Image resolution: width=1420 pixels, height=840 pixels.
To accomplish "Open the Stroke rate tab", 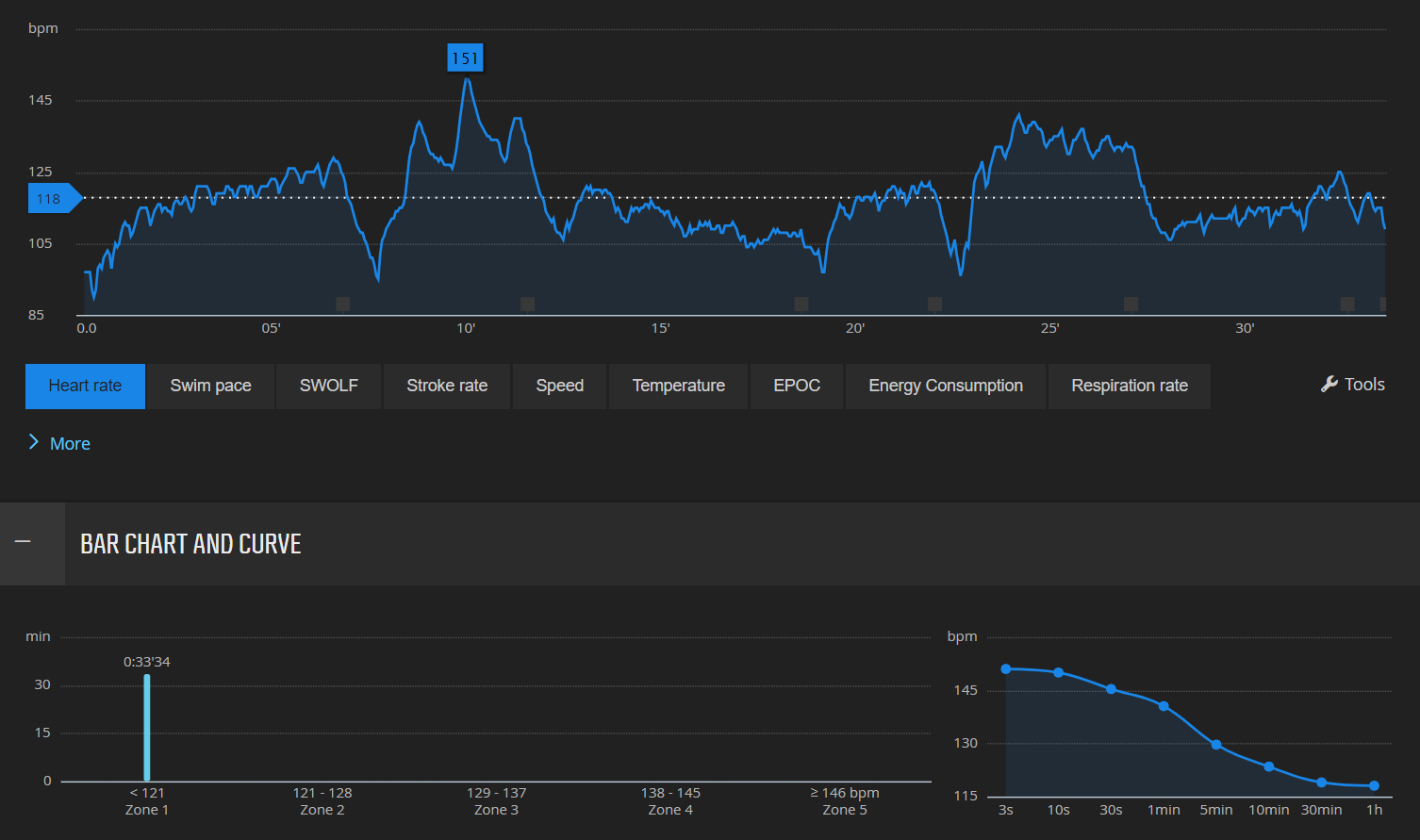I will coord(447,386).
